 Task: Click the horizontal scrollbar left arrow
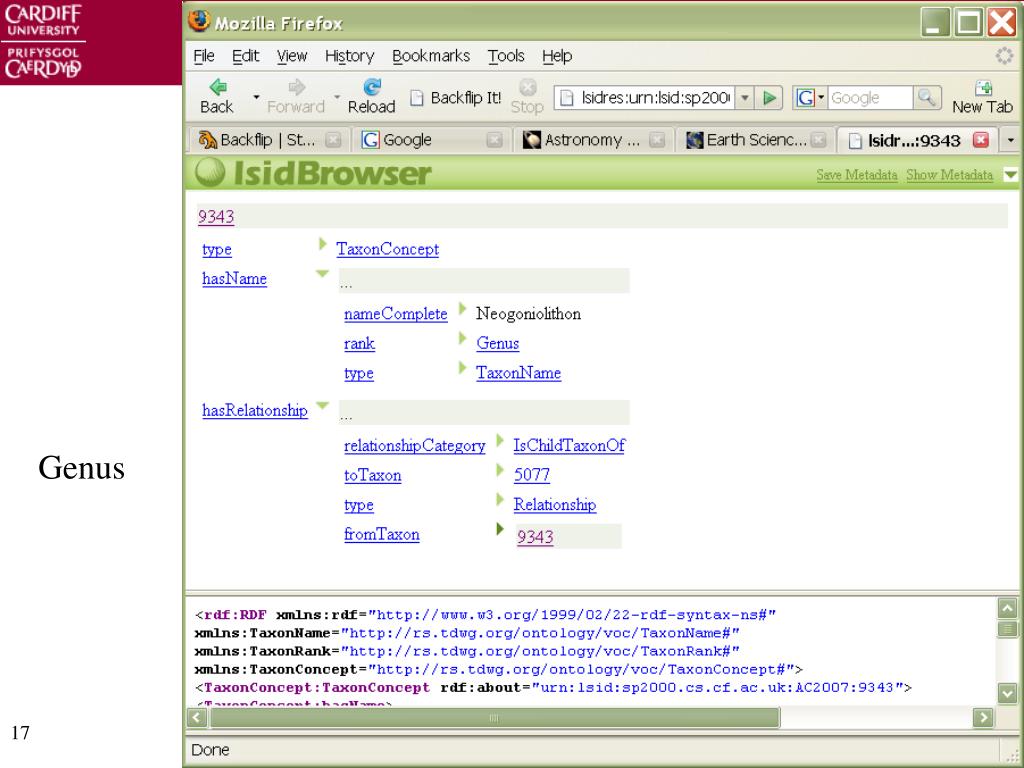[x=197, y=718]
